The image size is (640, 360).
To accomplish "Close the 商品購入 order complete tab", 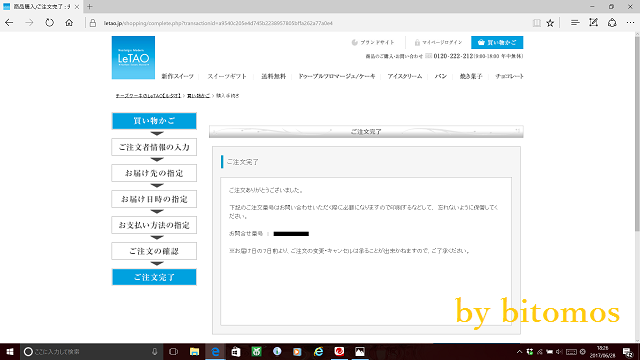I will [77, 7].
